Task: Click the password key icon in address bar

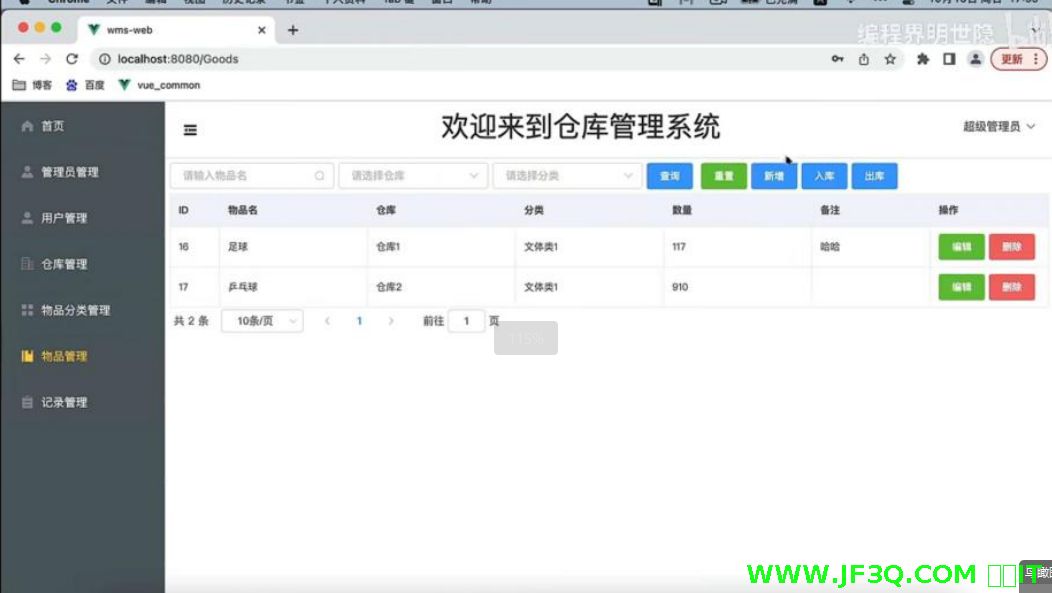Action: 837,59
